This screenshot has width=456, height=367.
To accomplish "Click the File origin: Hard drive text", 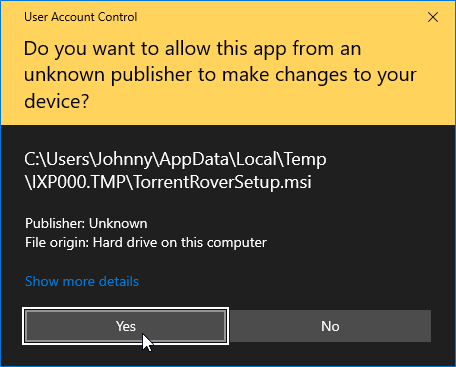I will point(146,243).
